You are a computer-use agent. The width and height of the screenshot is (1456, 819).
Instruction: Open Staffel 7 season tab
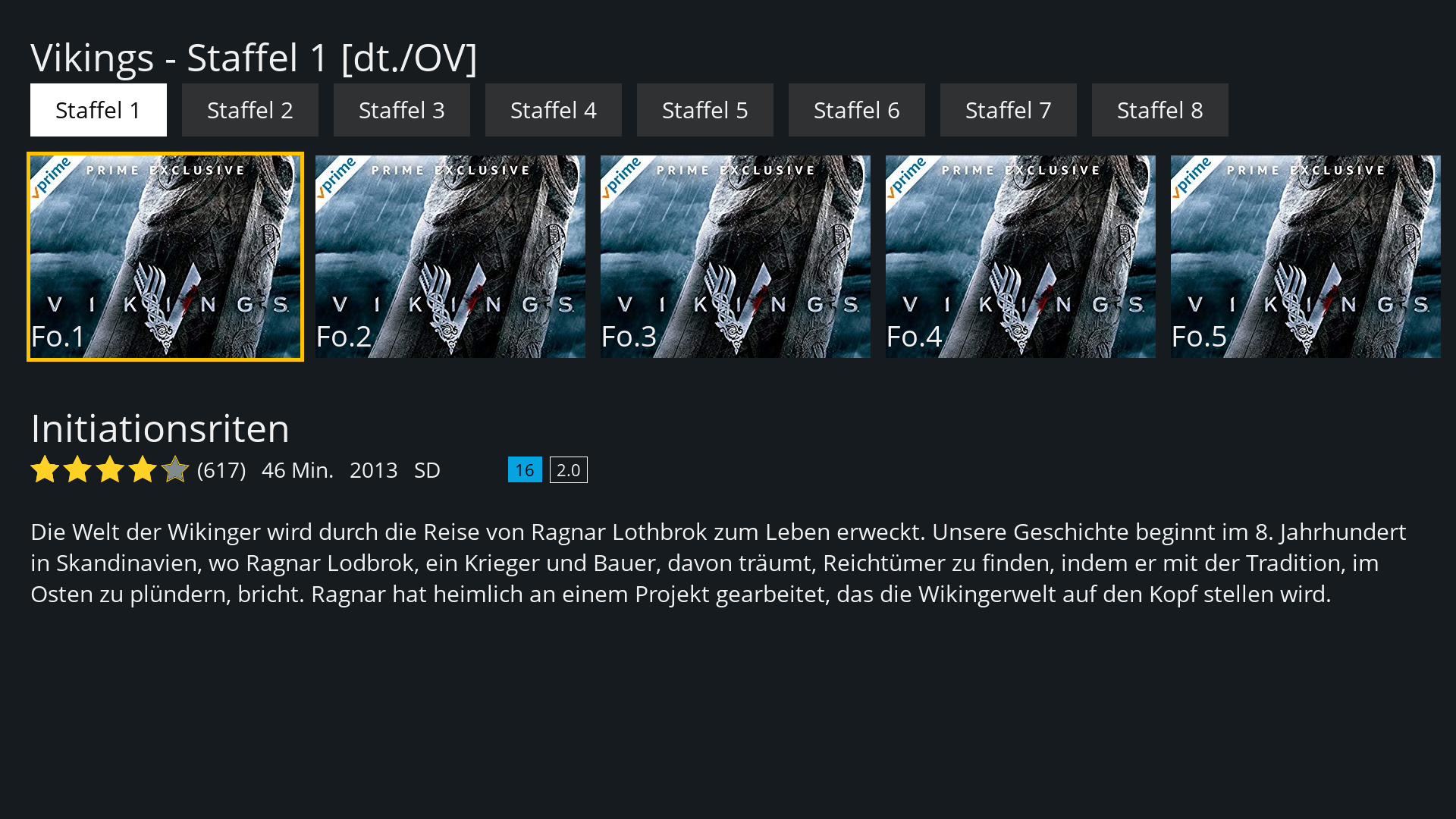point(1009,110)
